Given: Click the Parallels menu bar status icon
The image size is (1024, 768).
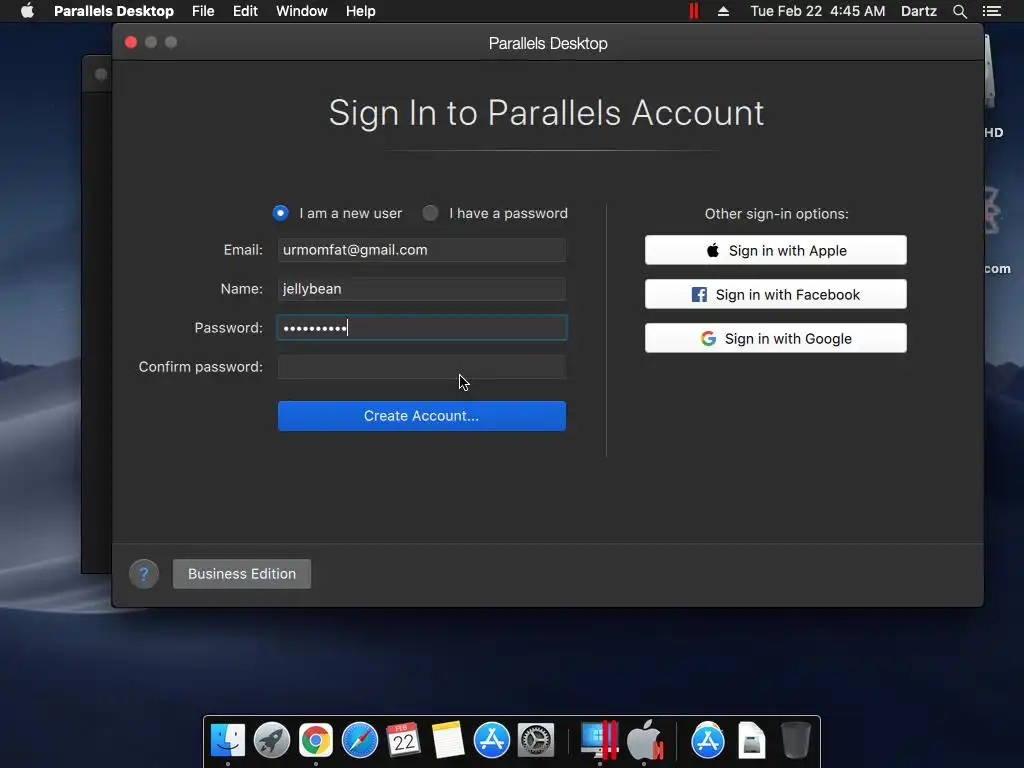Looking at the screenshot, I should pyautogui.click(x=694, y=11).
